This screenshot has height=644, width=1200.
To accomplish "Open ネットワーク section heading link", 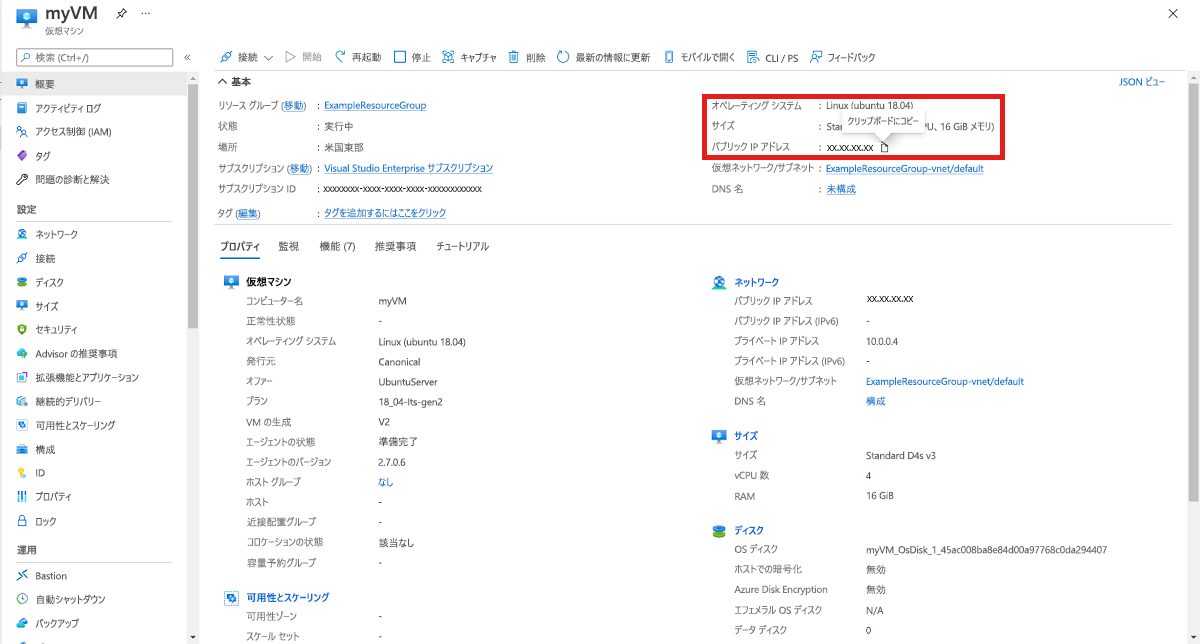I will (x=756, y=282).
